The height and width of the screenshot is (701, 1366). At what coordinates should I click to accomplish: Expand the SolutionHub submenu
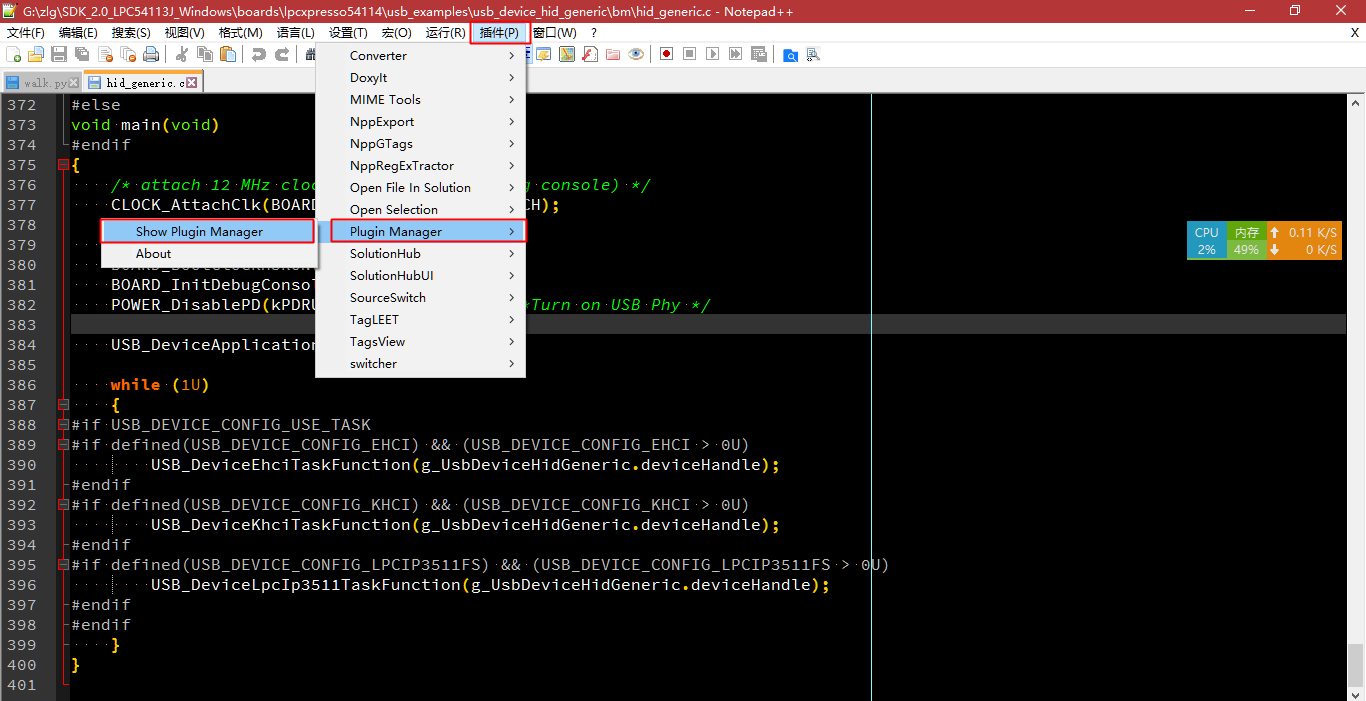coord(421,254)
